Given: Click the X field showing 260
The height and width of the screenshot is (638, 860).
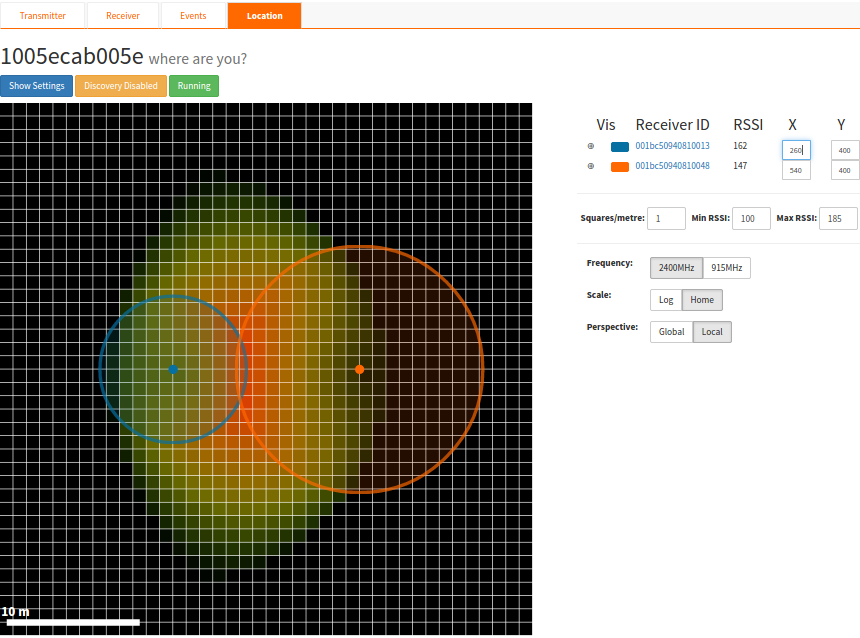Looking at the screenshot, I should [x=796, y=150].
